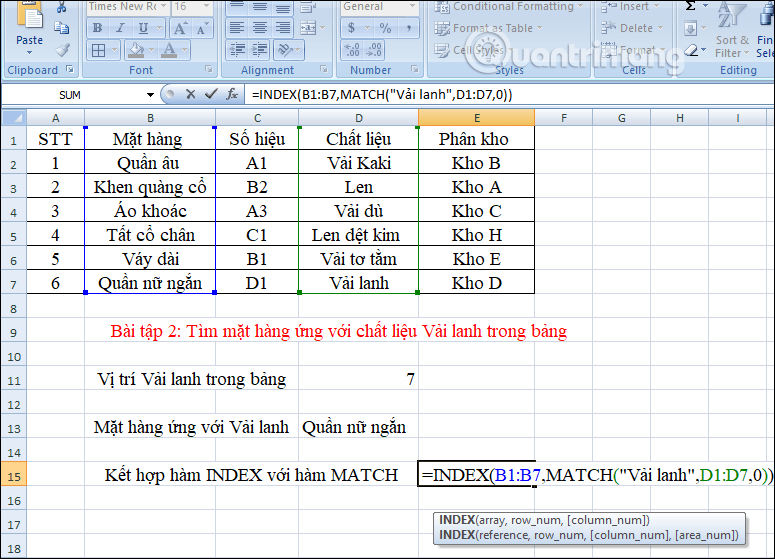The image size is (775, 559).
Task: Toggle Bottom Align vertical alignment
Action: 283,7
